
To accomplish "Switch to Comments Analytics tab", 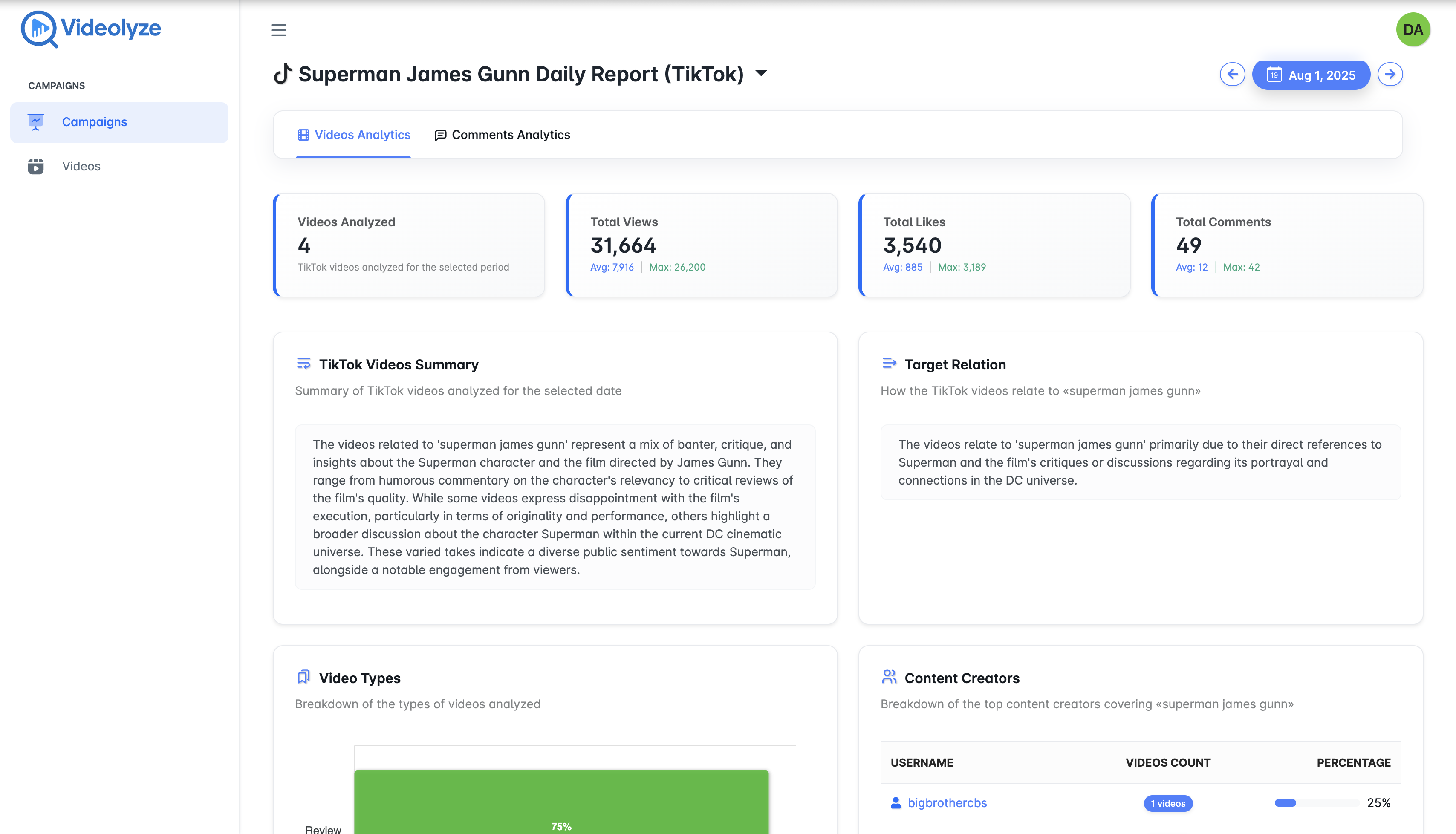I will pyautogui.click(x=503, y=135).
